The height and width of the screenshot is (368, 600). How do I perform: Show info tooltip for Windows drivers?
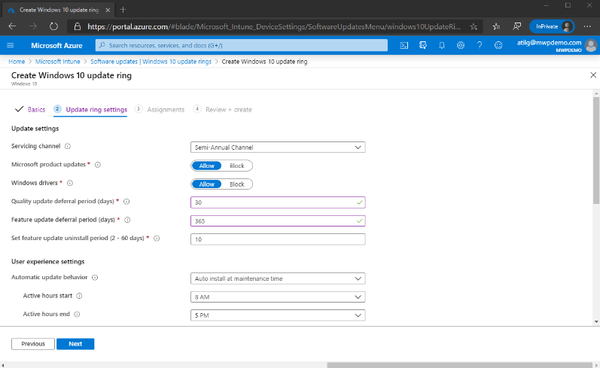(x=70, y=183)
